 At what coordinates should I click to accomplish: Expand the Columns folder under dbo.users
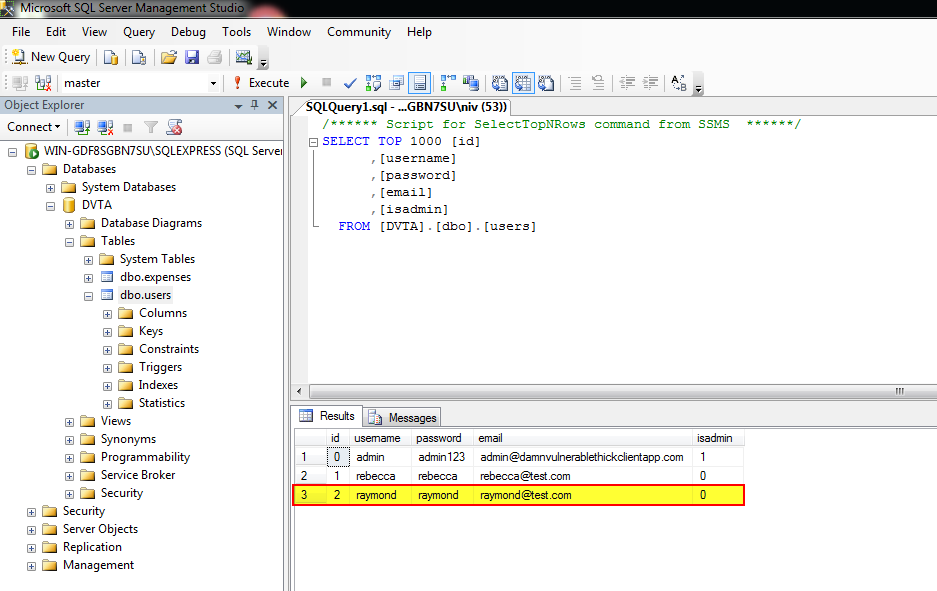(108, 314)
